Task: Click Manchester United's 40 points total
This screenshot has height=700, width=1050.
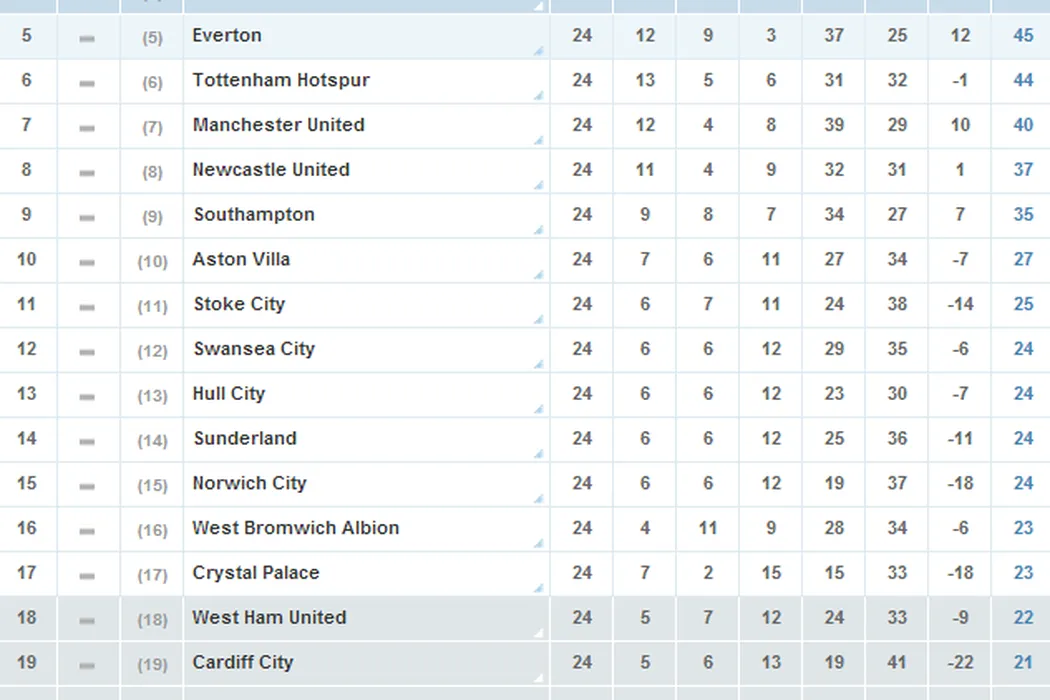Action: point(1023,125)
